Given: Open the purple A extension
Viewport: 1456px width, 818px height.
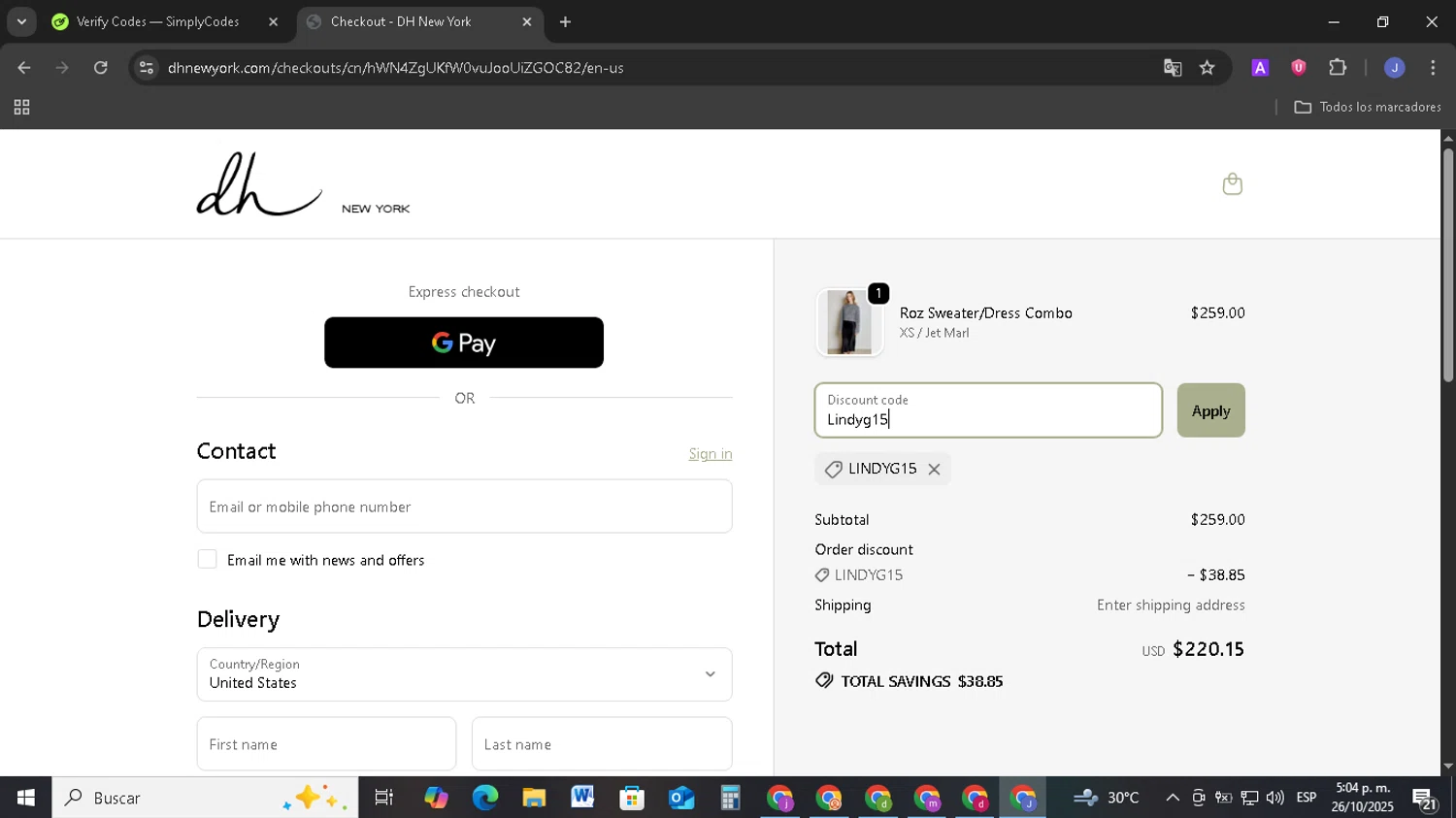Looking at the screenshot, I should pos(1260,68).
